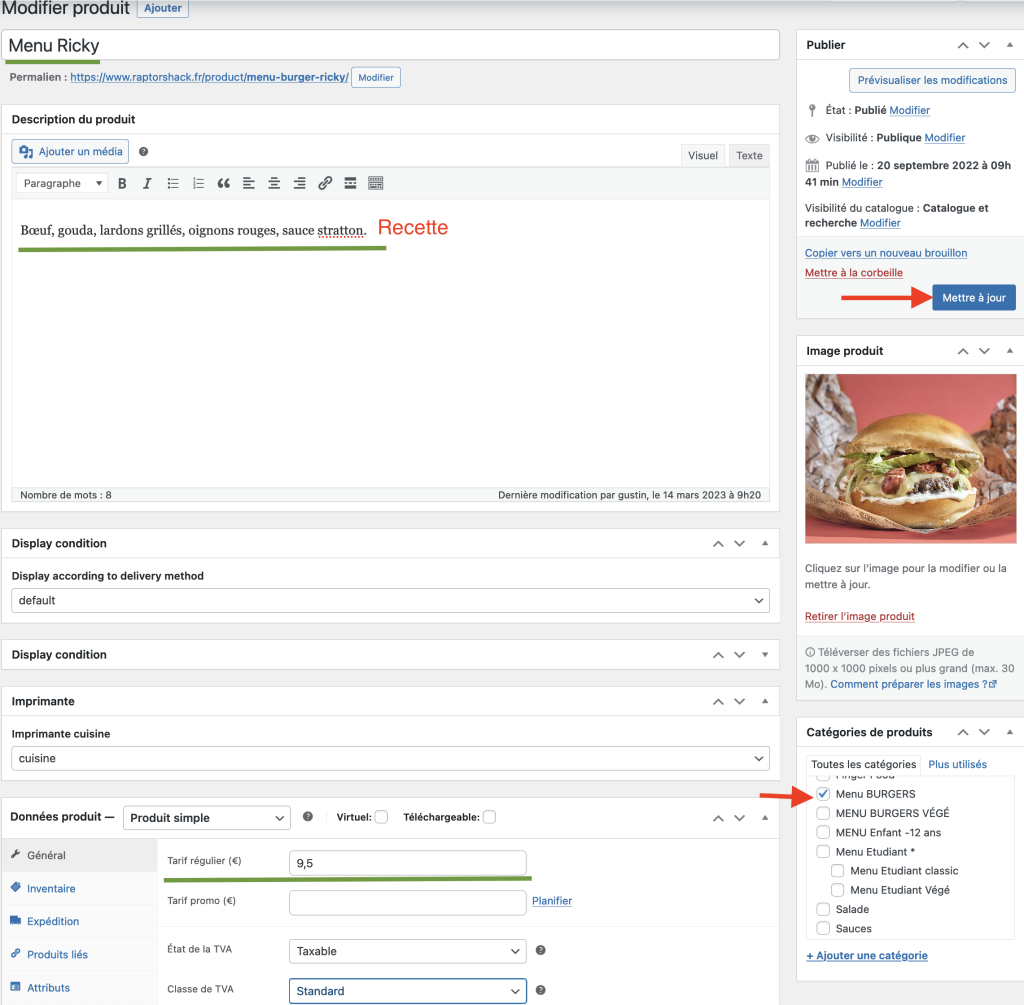Toggle the editor's extended toolbar icon

pos(376,183)
